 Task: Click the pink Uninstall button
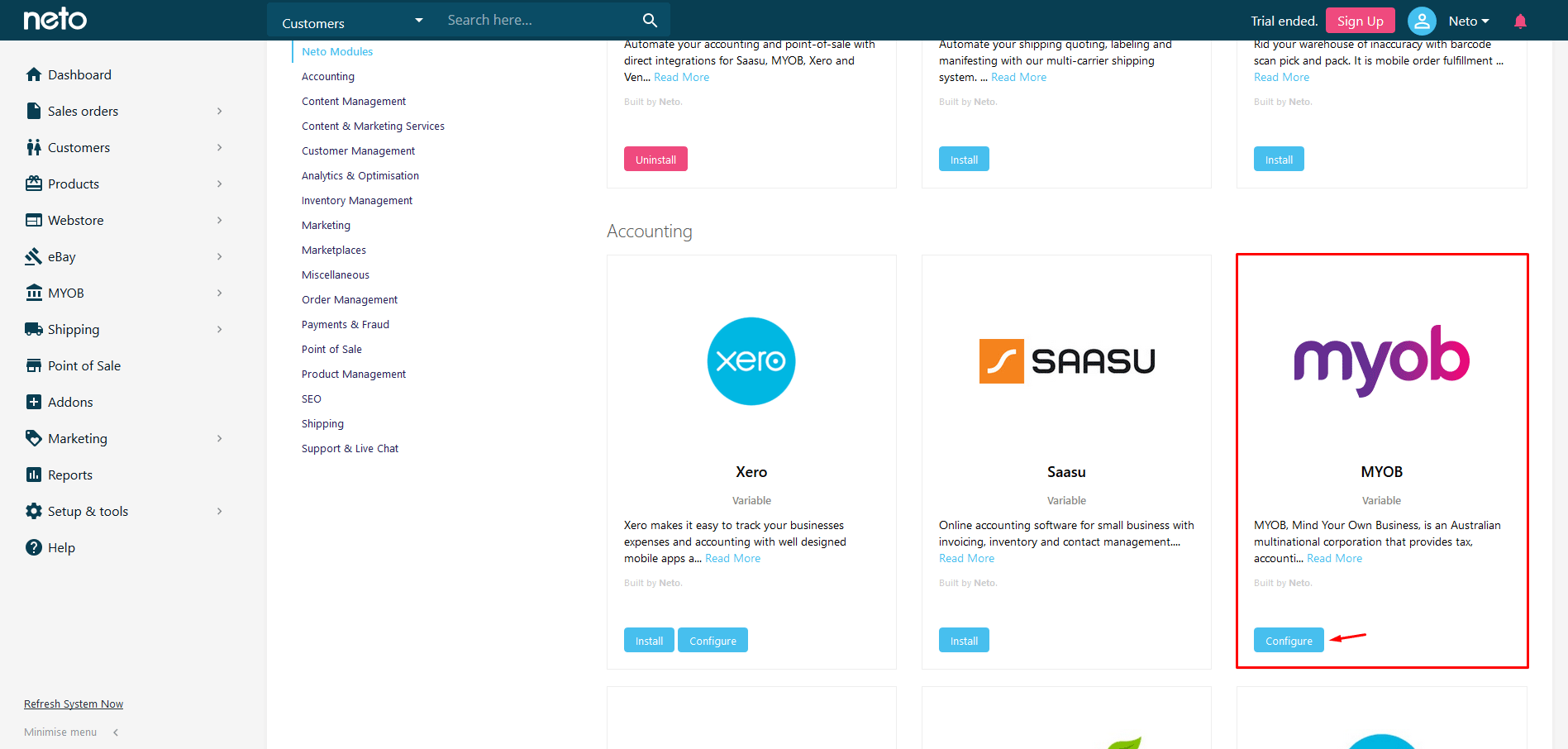(655, 159)
